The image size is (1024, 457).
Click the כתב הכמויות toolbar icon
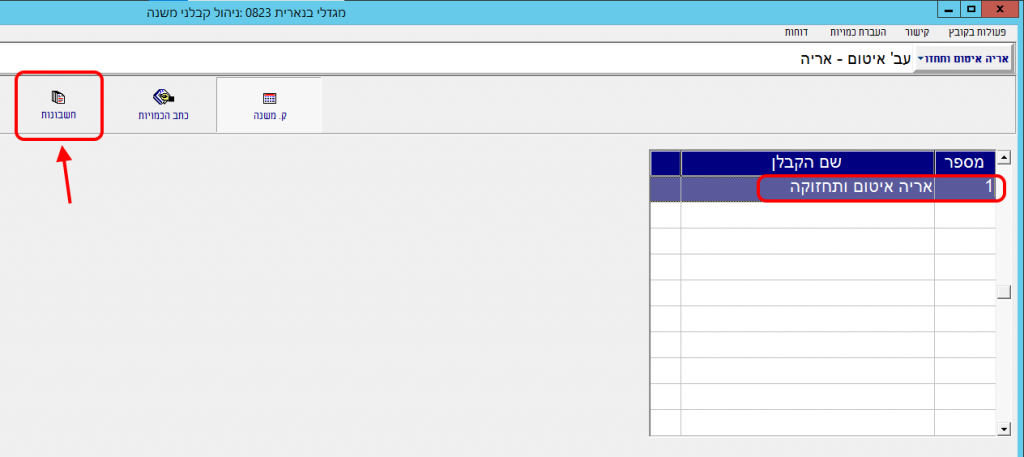164,105
